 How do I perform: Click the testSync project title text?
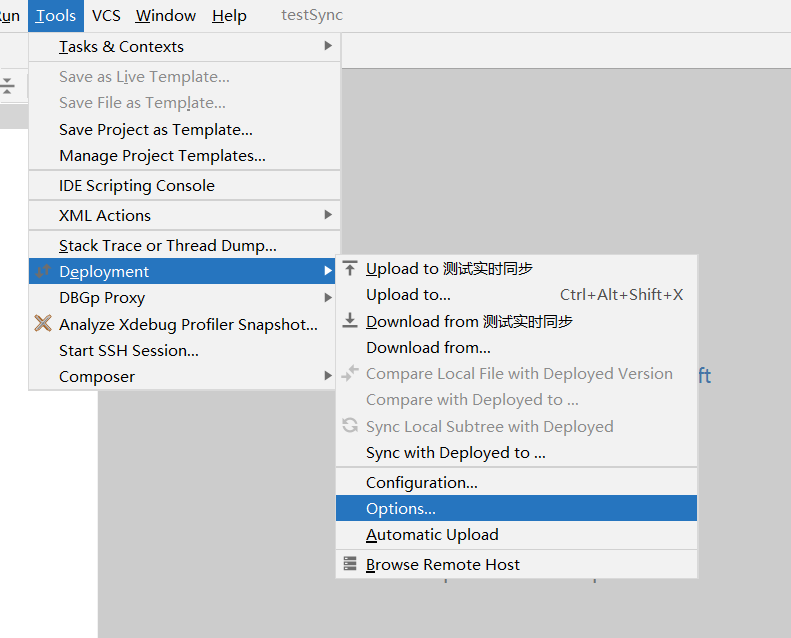[x=312, y=15]
